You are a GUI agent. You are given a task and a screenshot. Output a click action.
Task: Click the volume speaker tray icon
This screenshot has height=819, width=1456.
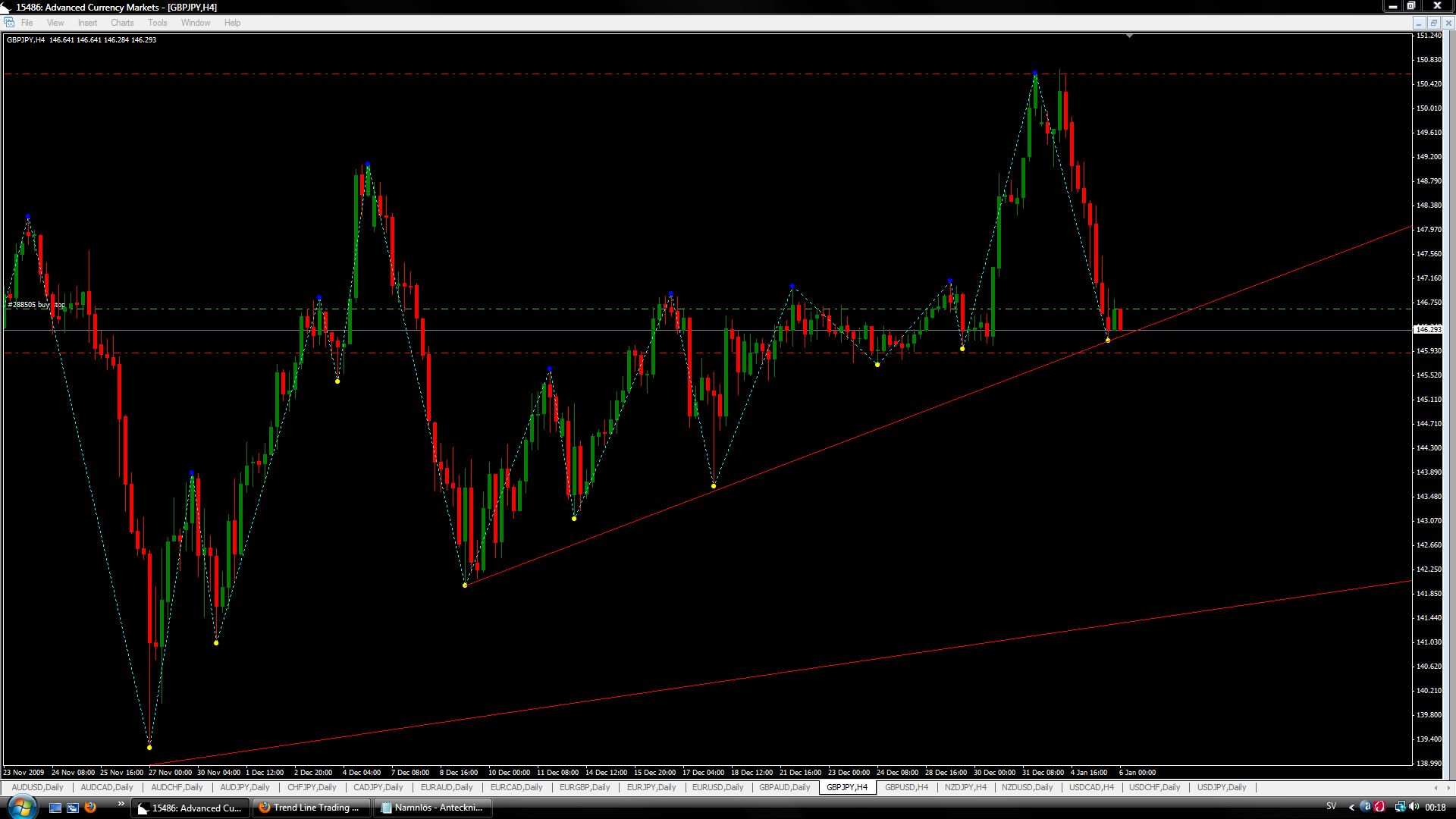[x=1414, y=807]
